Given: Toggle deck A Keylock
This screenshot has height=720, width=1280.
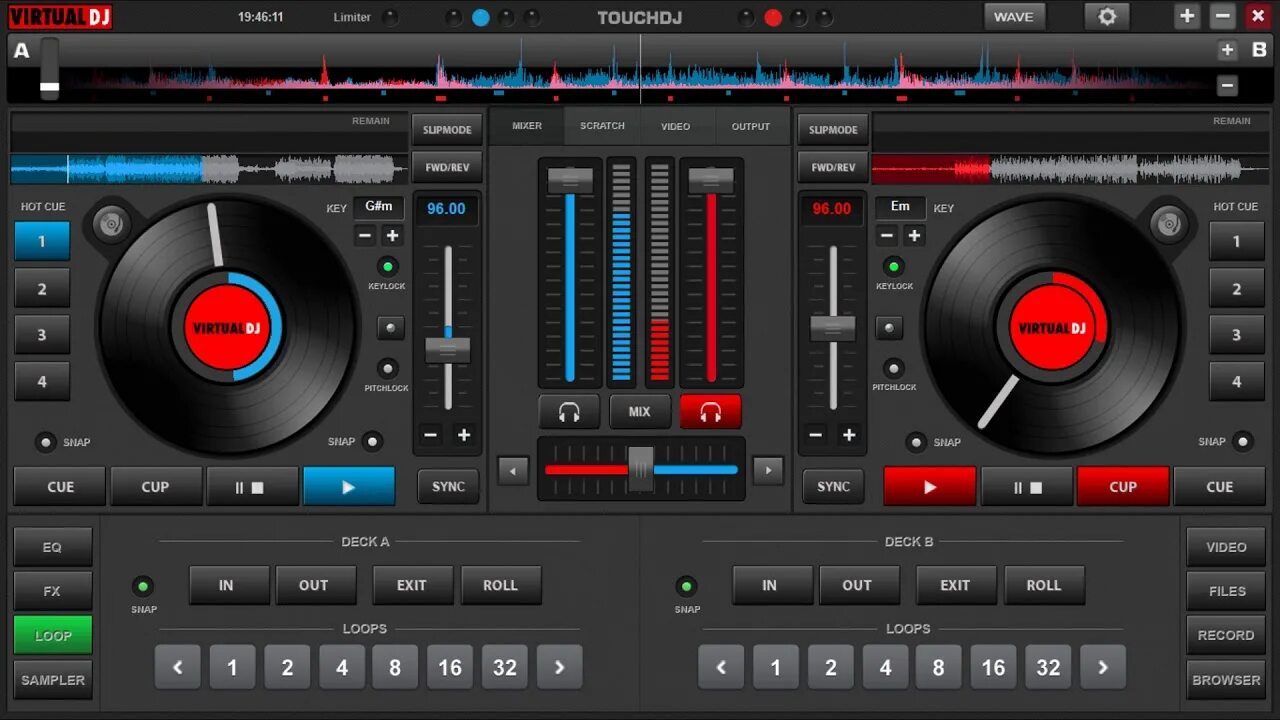Looking at the screenshot, I should (387, 266).
